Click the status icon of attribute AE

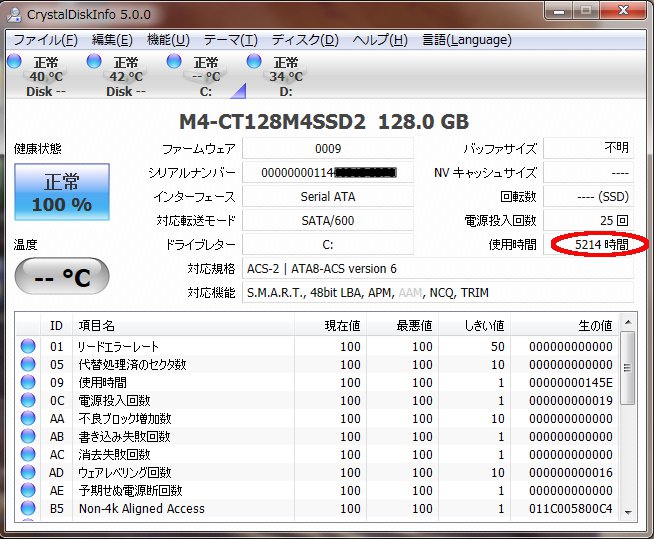[28, 490]
